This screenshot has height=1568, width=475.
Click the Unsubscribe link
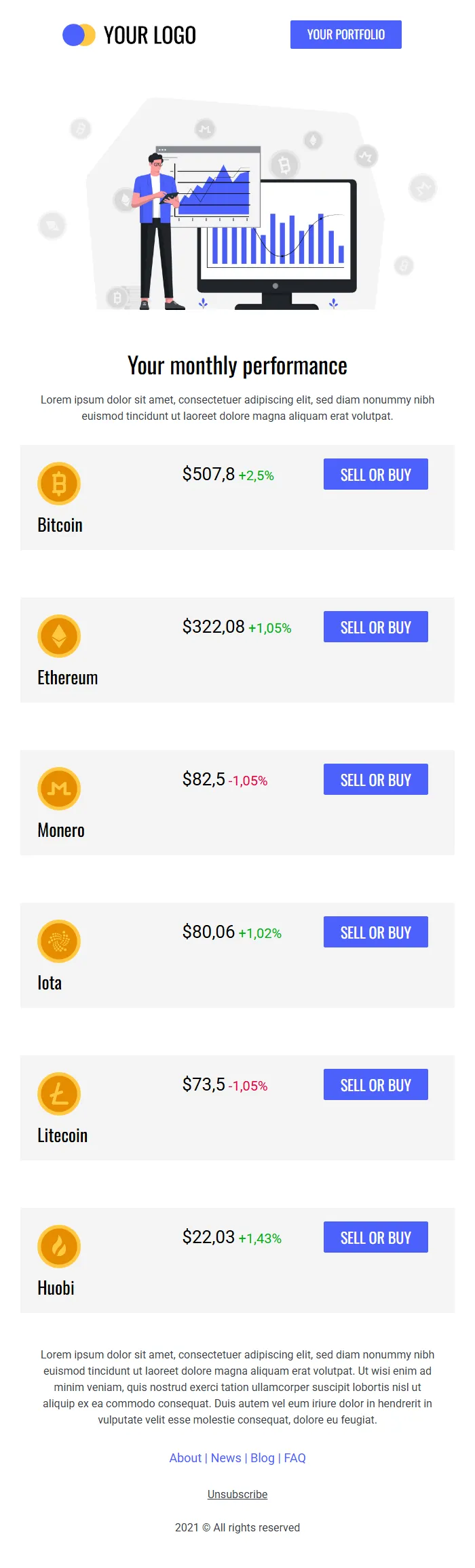click(237, 1495)
